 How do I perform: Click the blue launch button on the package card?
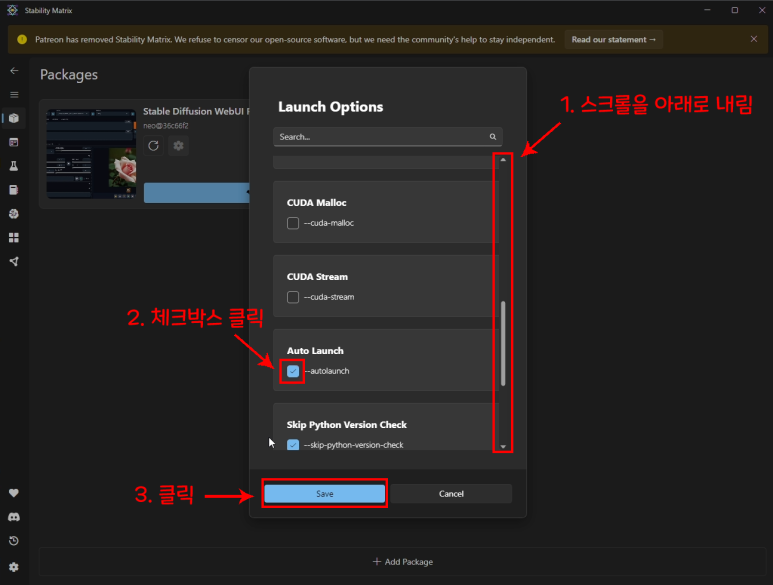(197, 193)
